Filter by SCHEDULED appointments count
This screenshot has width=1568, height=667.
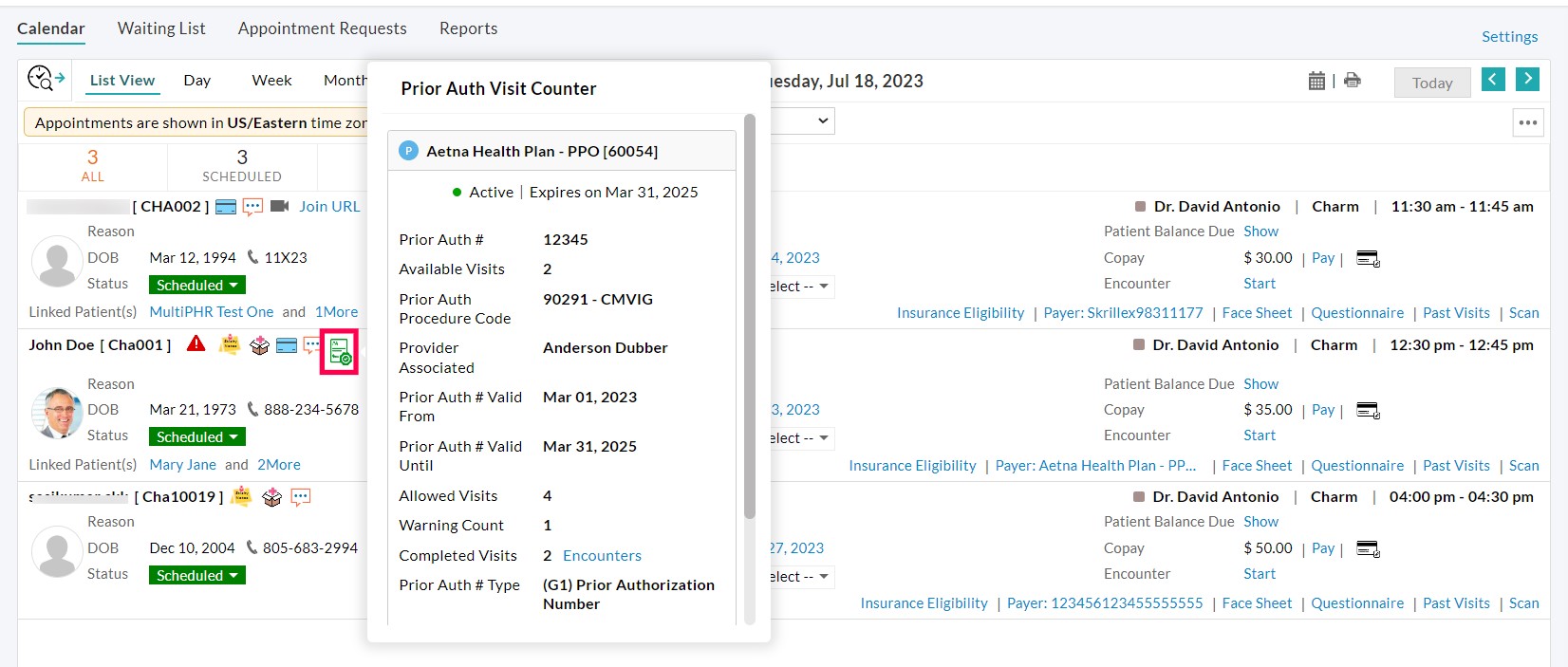click(x=242, y=165)
